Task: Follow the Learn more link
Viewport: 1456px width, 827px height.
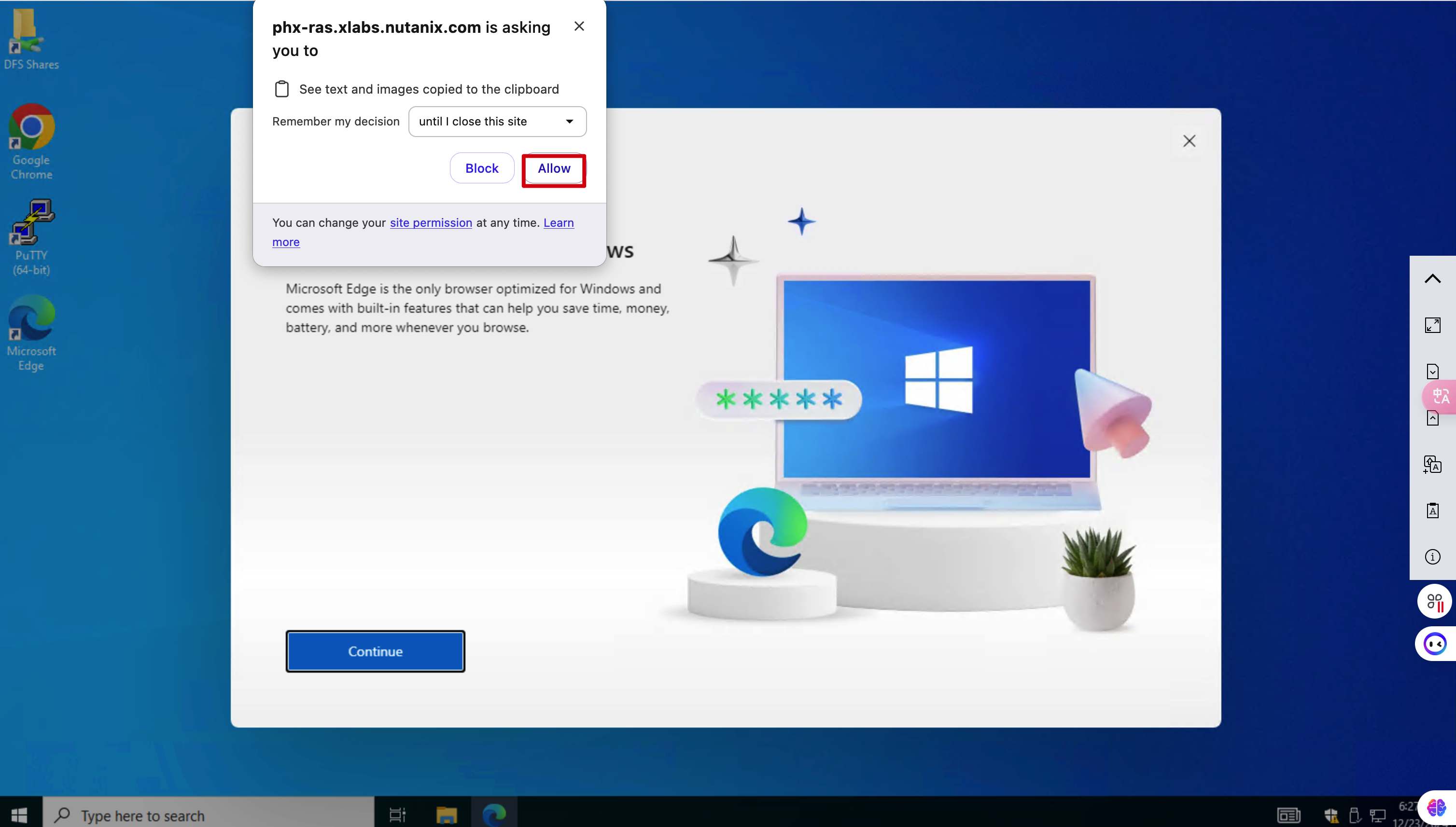Action: (x=423, y=232)
